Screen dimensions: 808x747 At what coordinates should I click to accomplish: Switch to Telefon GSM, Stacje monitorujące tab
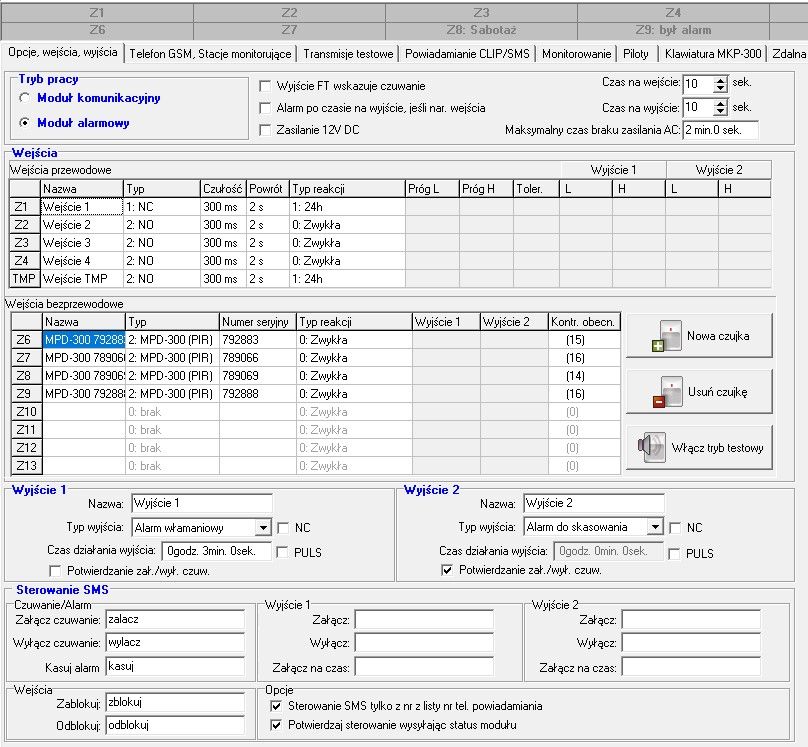[210, 54]
